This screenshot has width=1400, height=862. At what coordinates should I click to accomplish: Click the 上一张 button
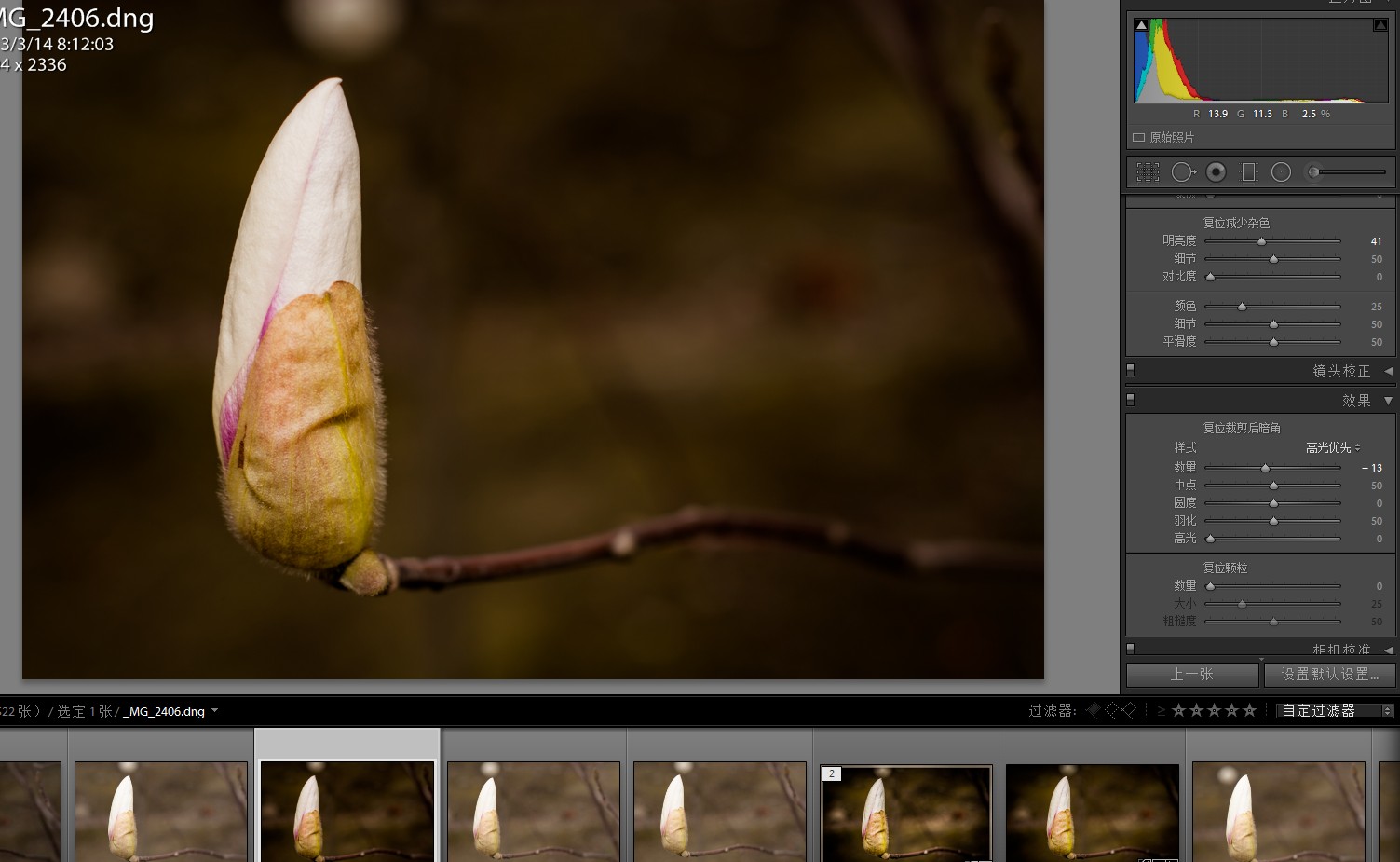tap(1192, 674)
